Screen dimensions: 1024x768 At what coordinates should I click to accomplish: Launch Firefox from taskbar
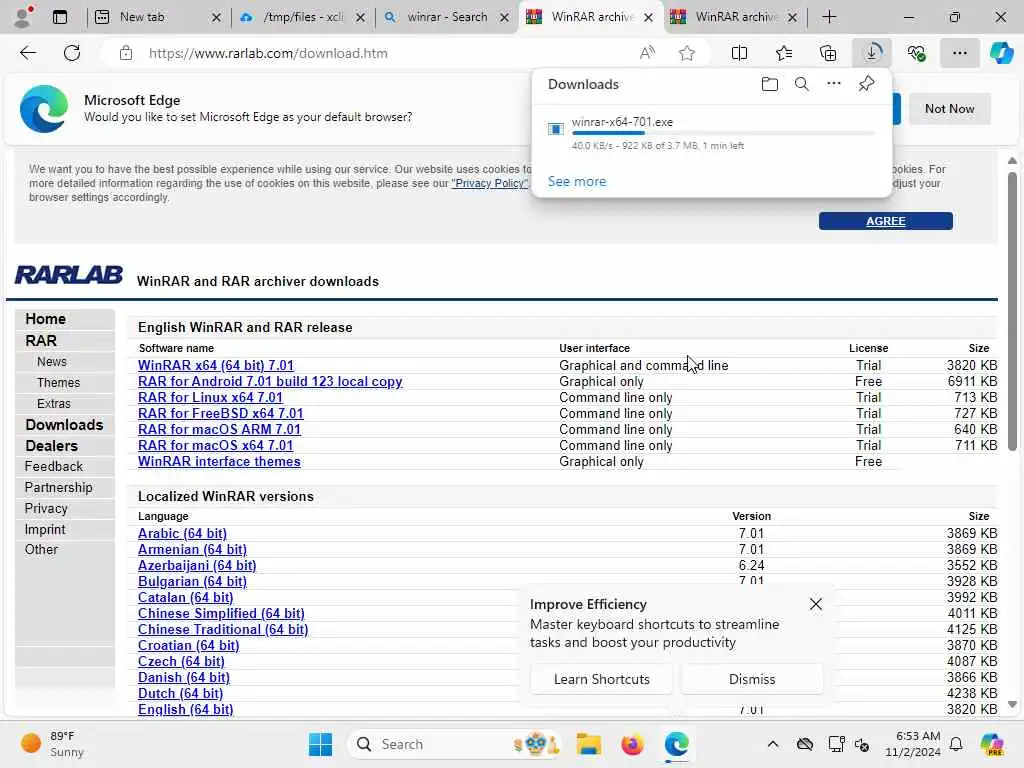tap(632, 744)
